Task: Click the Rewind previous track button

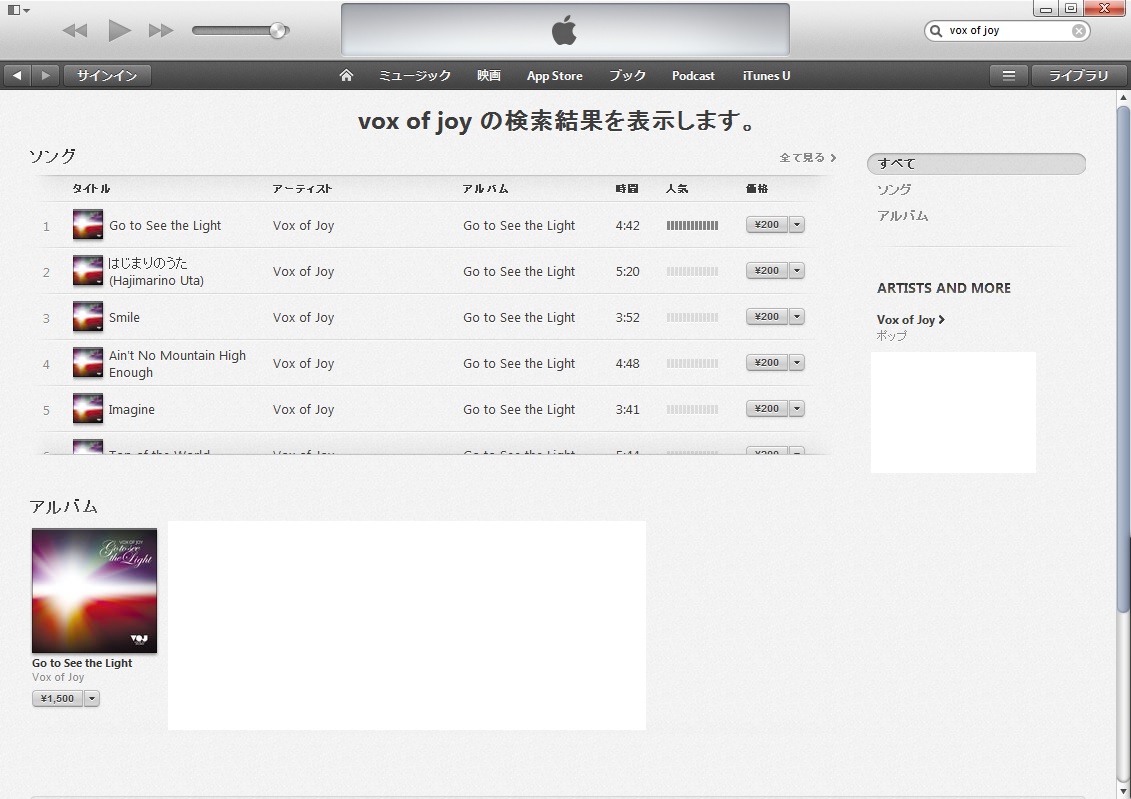Action: 75,31
